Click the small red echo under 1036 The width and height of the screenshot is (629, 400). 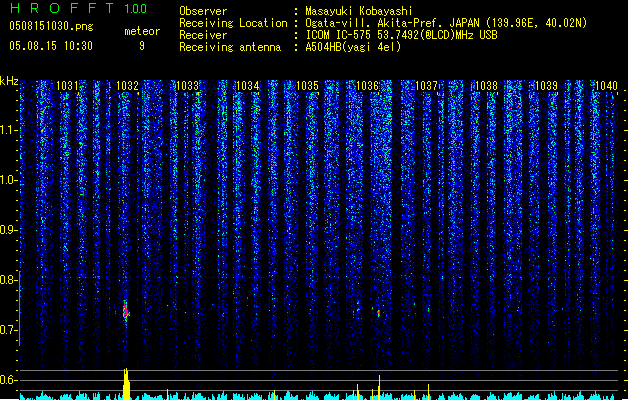pyautogui.click(x=378, y=313)
